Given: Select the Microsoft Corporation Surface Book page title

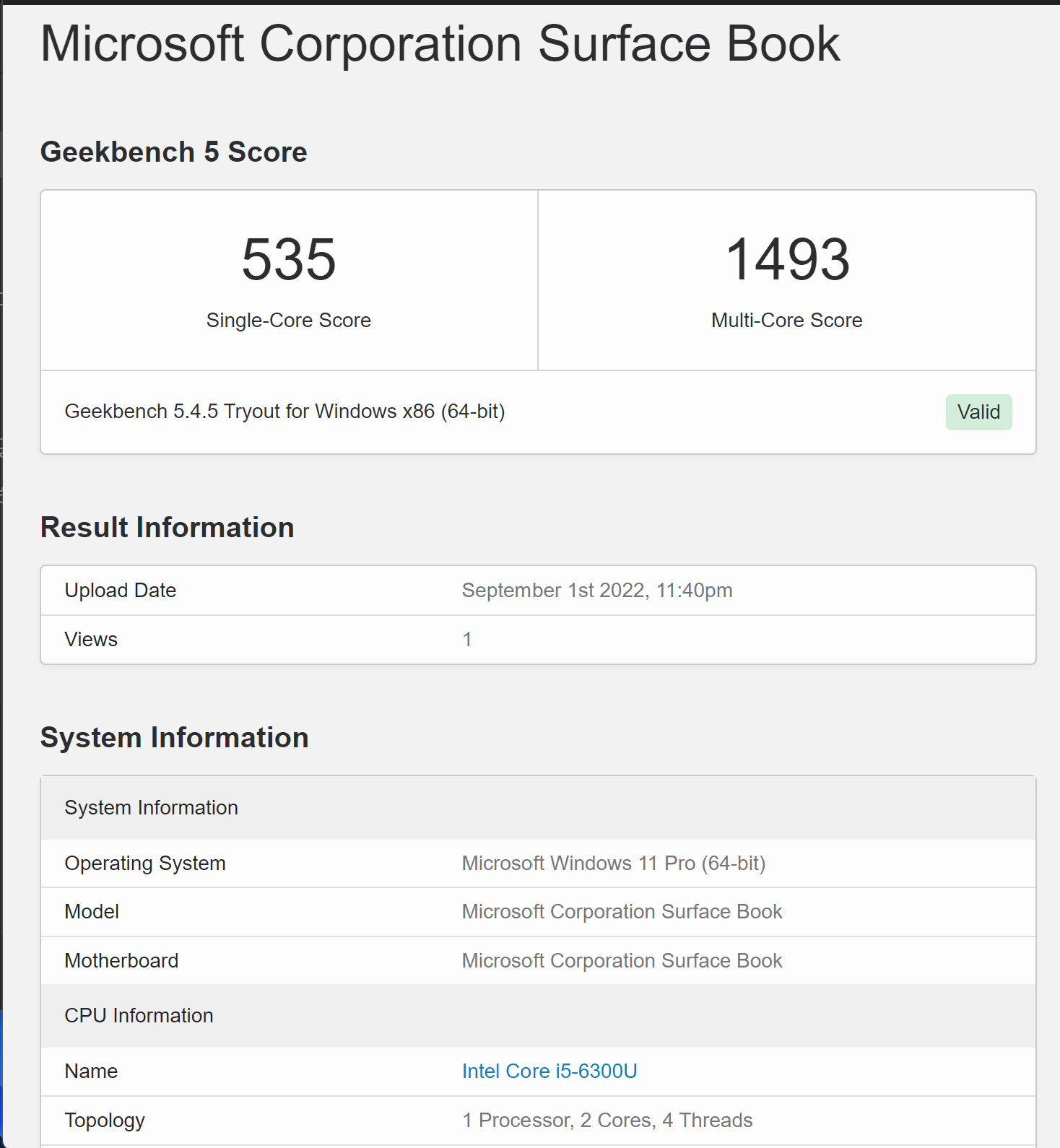Looking at the screenshot, I should 440,44.
